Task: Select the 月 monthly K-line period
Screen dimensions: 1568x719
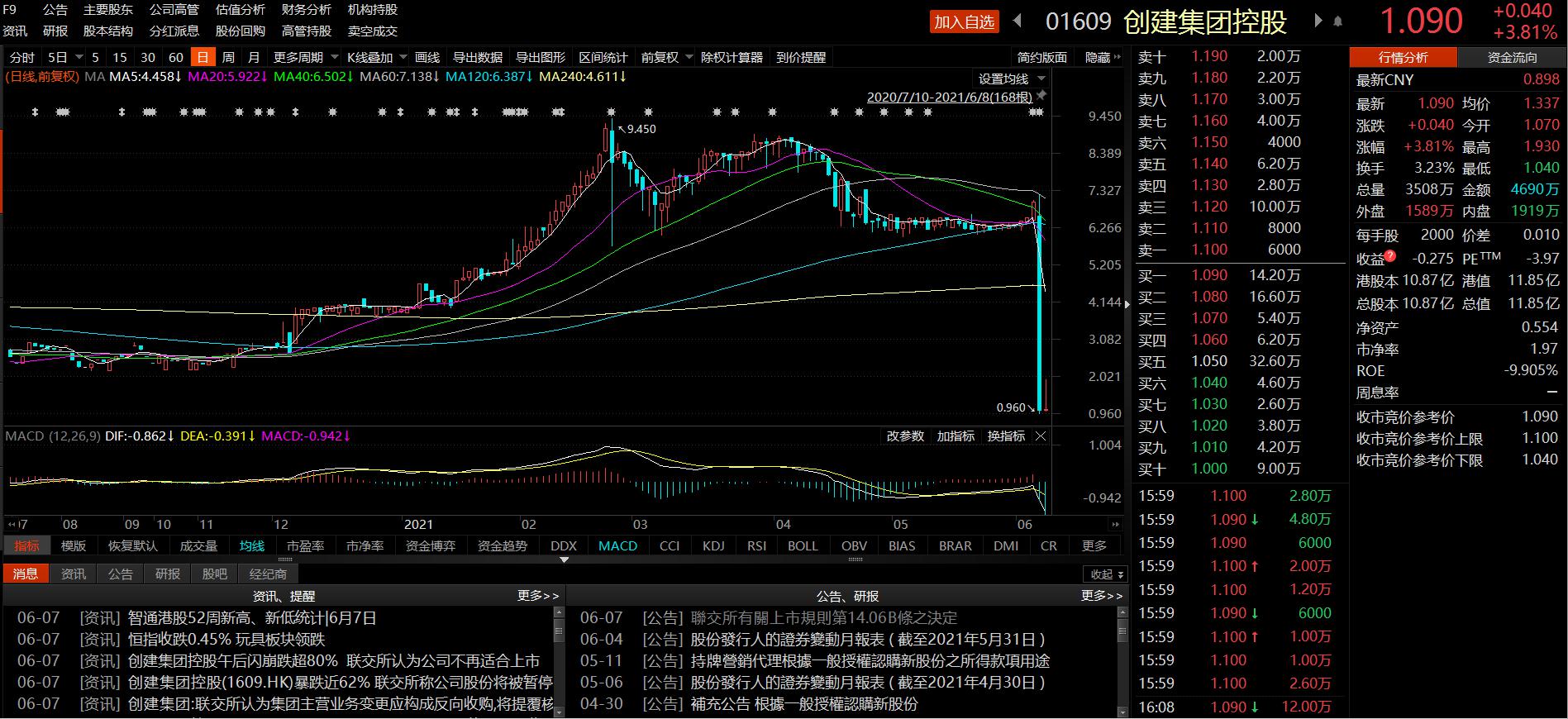Action: (254, 57)
